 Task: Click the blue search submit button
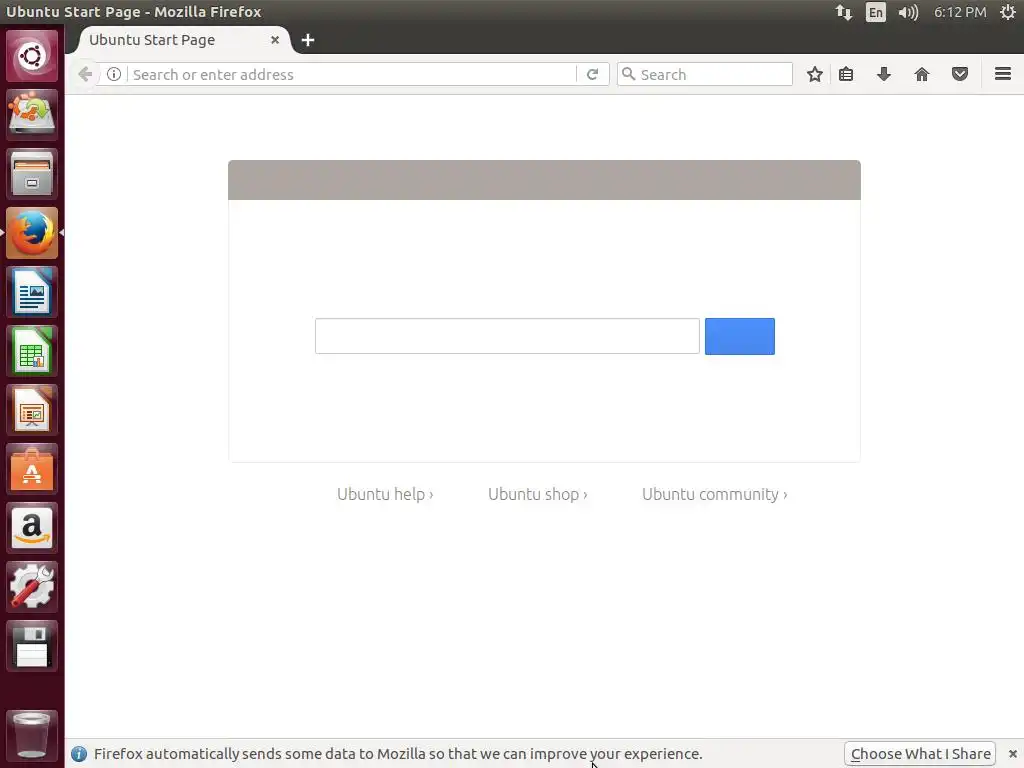[740, 336]
